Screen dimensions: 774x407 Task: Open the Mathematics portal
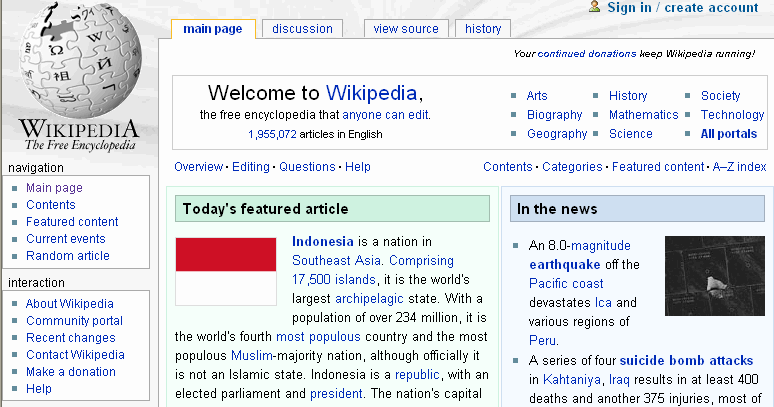tap(643, 115)
